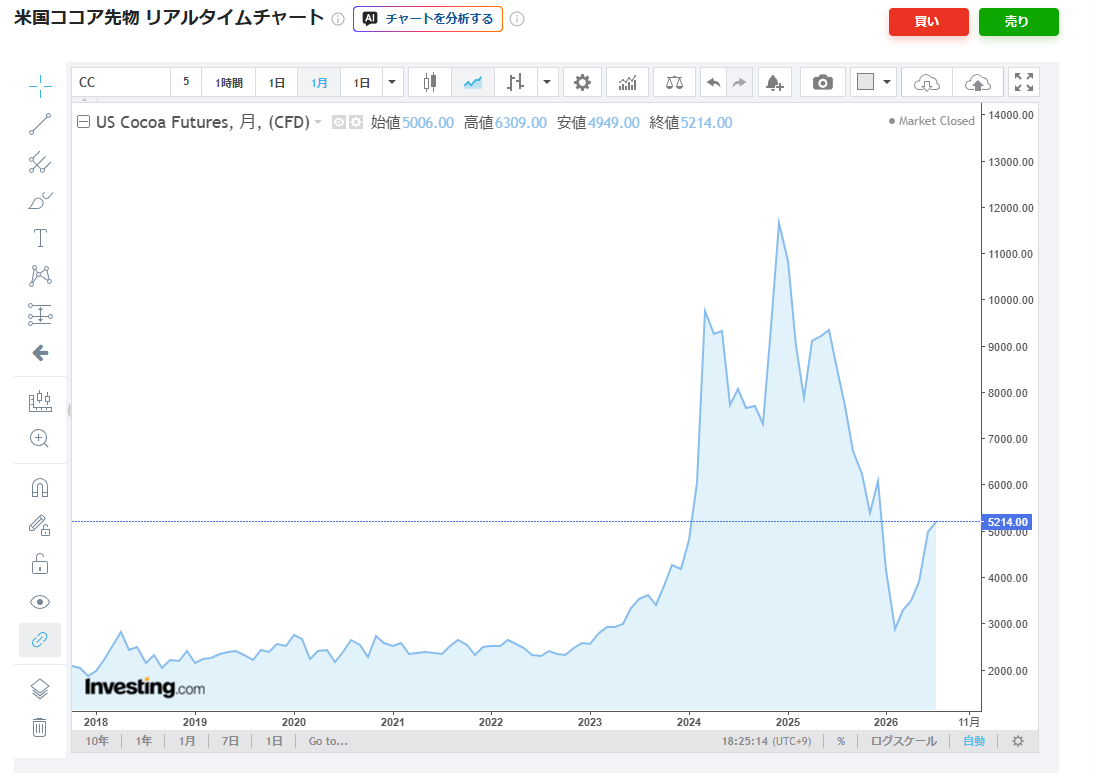Toggle fullscreen mode
This screenshot has height=775, width=1094.
pos(1024,82)
